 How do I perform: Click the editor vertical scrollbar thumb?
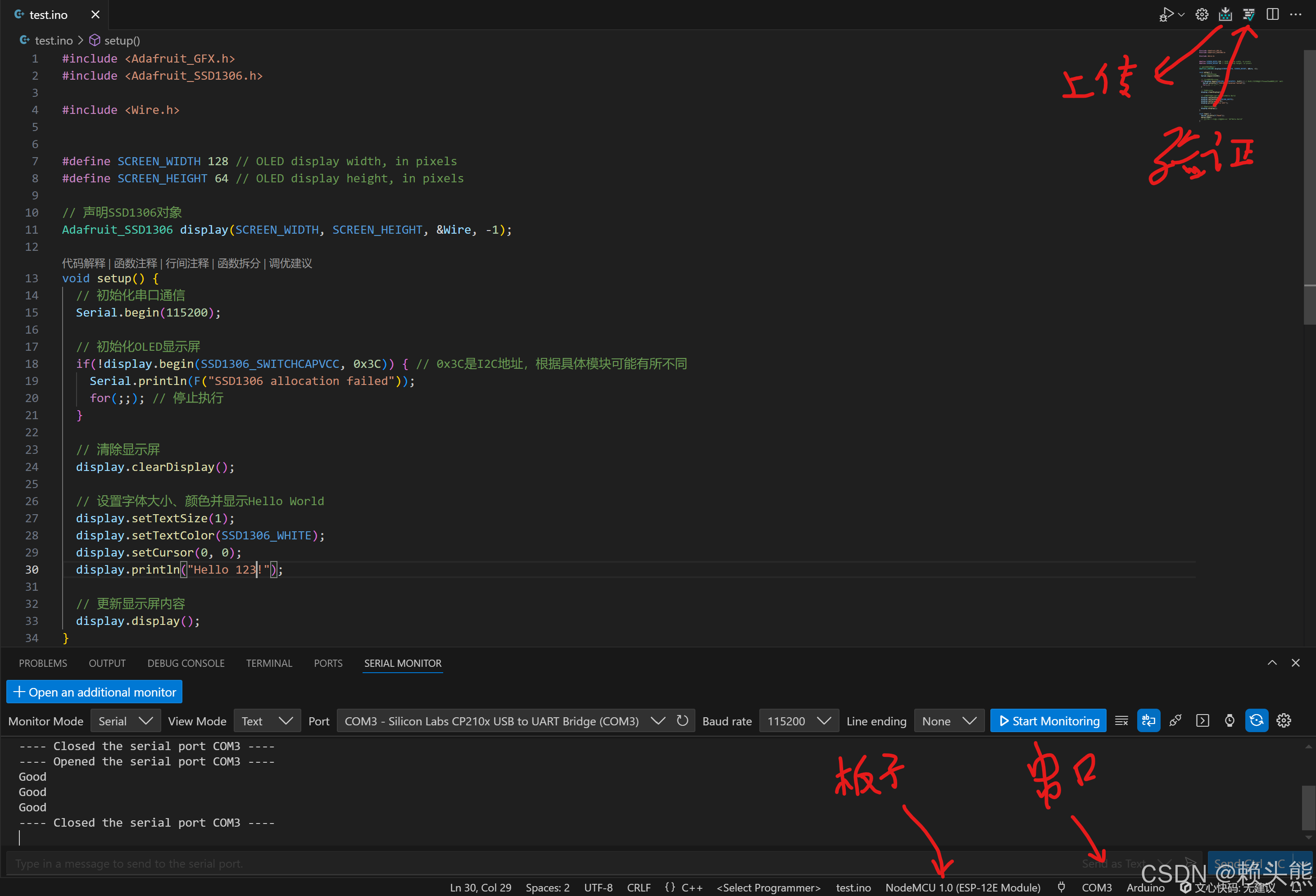click(x=1309, y=187)
